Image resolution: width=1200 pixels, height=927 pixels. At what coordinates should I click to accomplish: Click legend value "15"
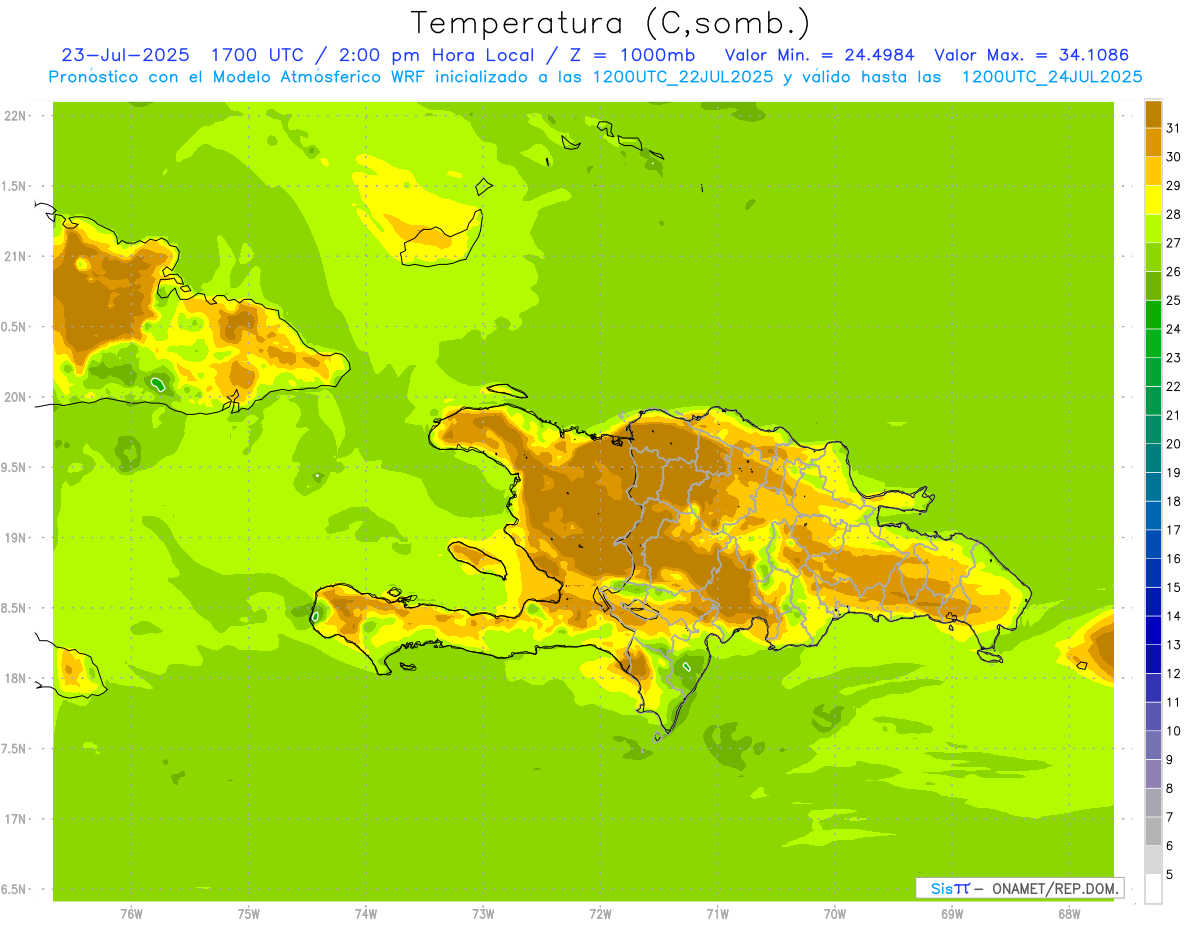click(x=1174, y=587)
